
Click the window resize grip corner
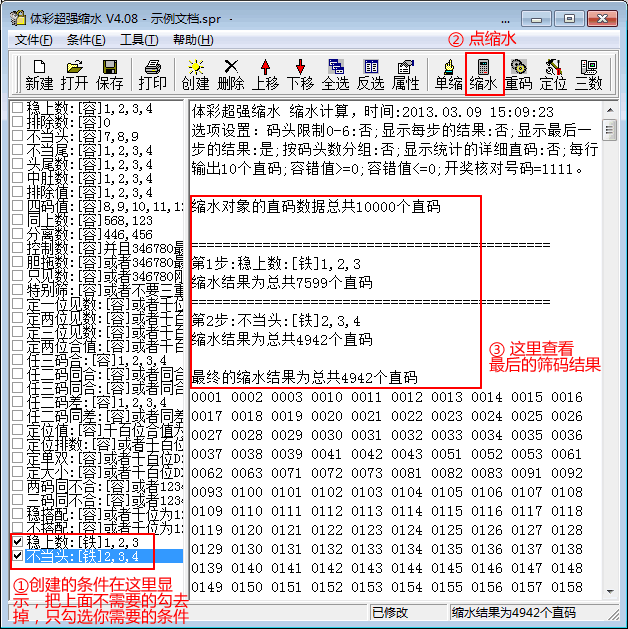[x=614, y=614]
